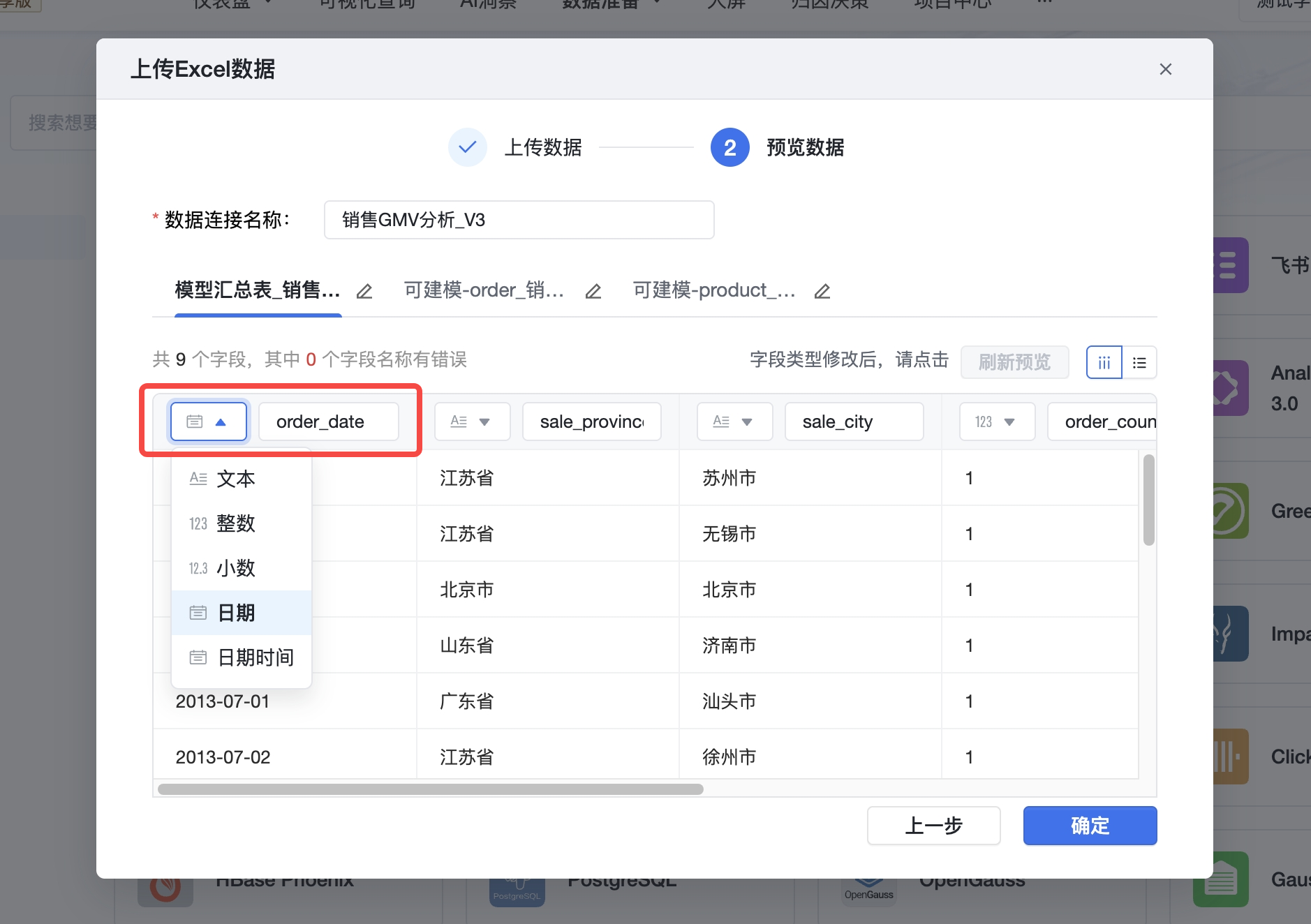Click the horizontal scrollbar under the preview table
The height and width of the screenshot is (924, 1311).
[431, 789]
